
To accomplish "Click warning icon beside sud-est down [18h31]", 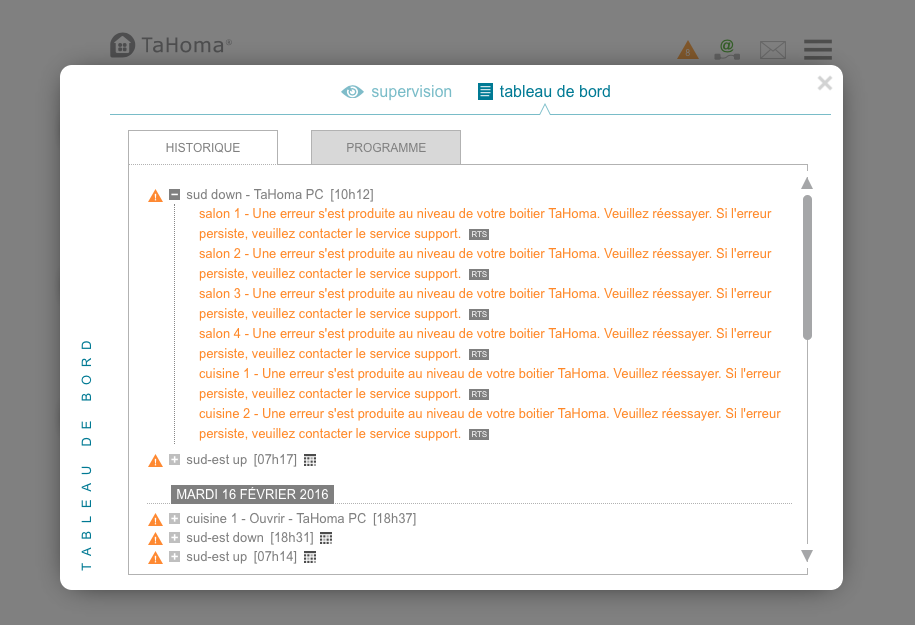I will pyautogui.click(x=155, y=539).
